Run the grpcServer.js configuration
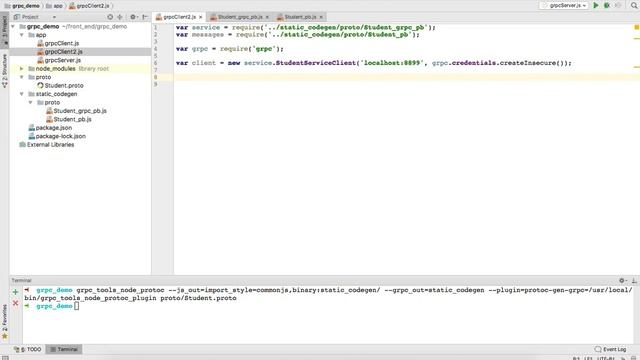 (596, 5)
